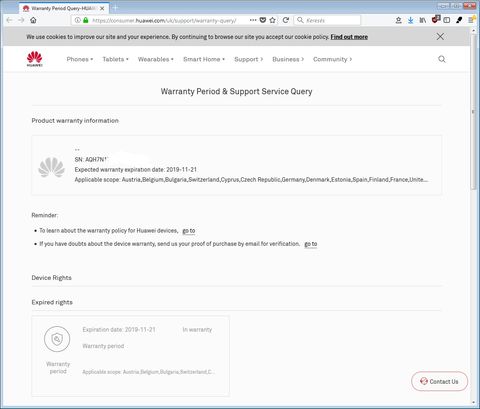
Task: Click the Reminder: label
Action: pos(45,215)
